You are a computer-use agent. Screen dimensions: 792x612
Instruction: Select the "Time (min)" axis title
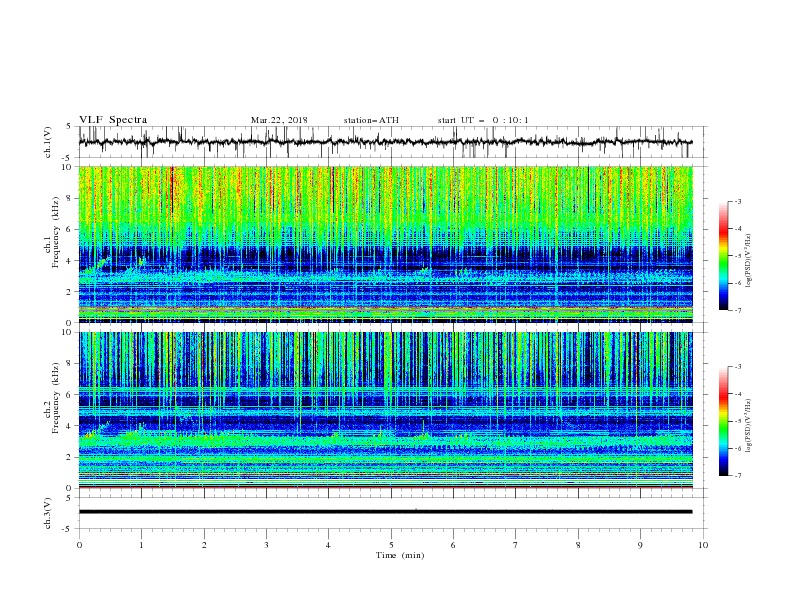(x=400, y=555)
